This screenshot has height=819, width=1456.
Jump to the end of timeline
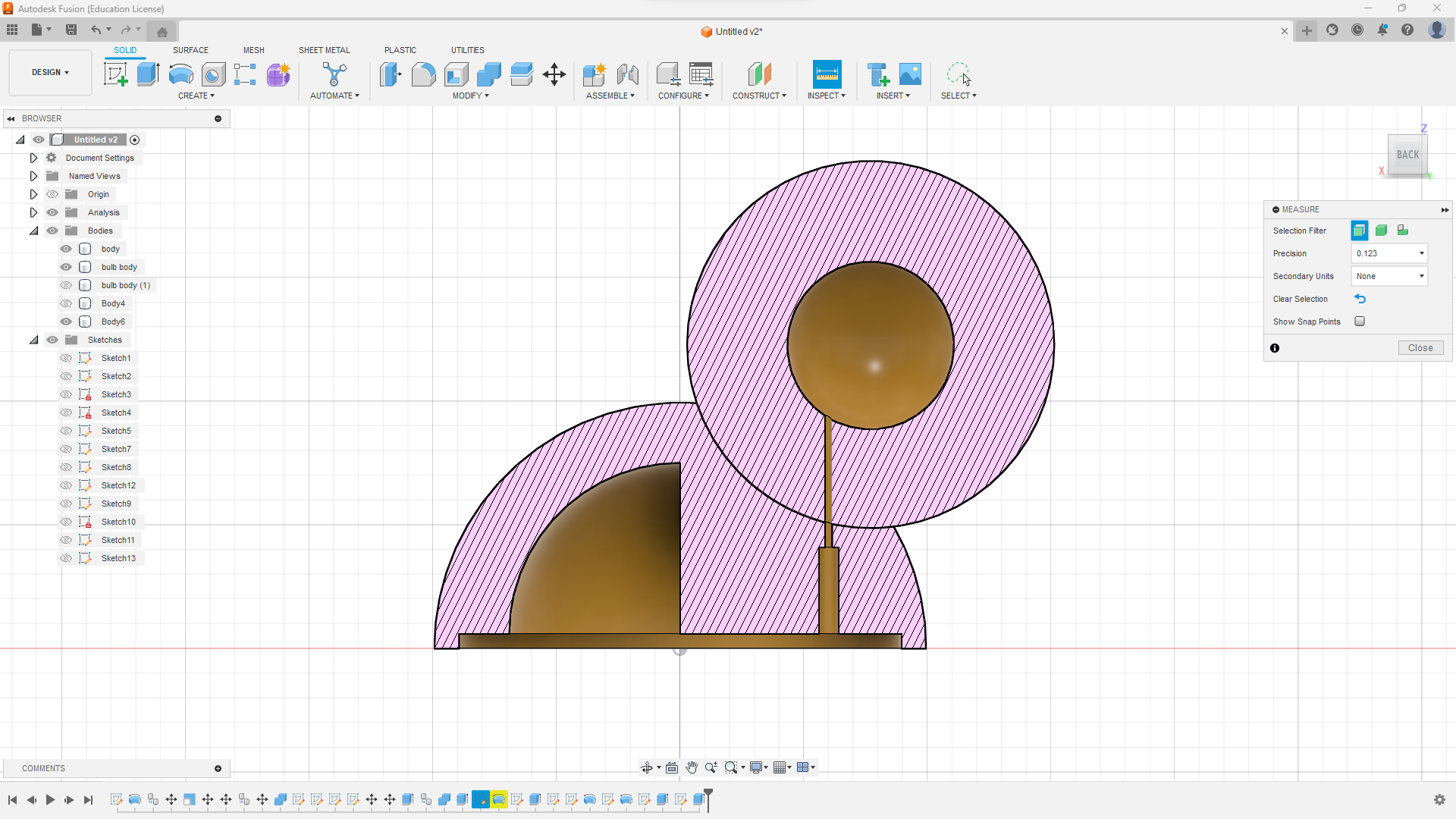point(88,799)
